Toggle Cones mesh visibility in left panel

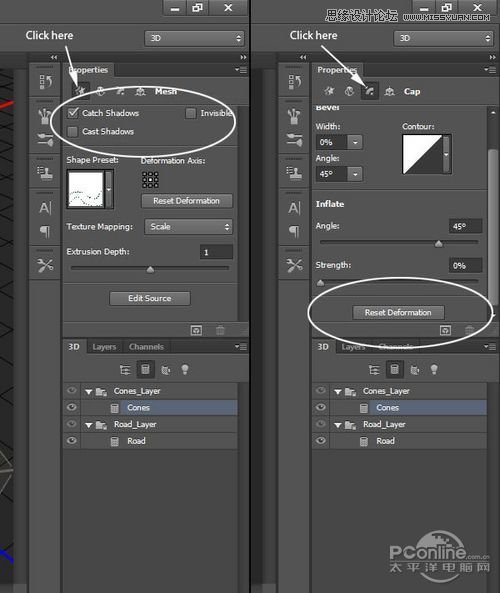pos(71,407)
